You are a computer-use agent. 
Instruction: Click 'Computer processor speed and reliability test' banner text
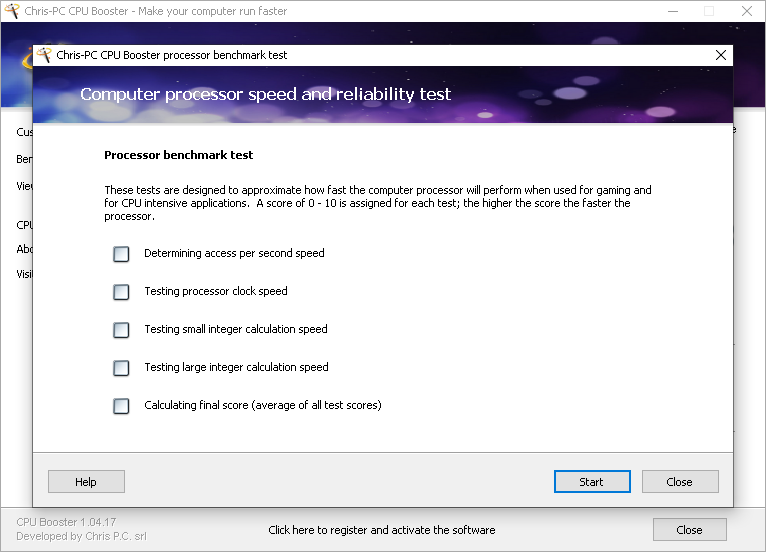[265, 94]
